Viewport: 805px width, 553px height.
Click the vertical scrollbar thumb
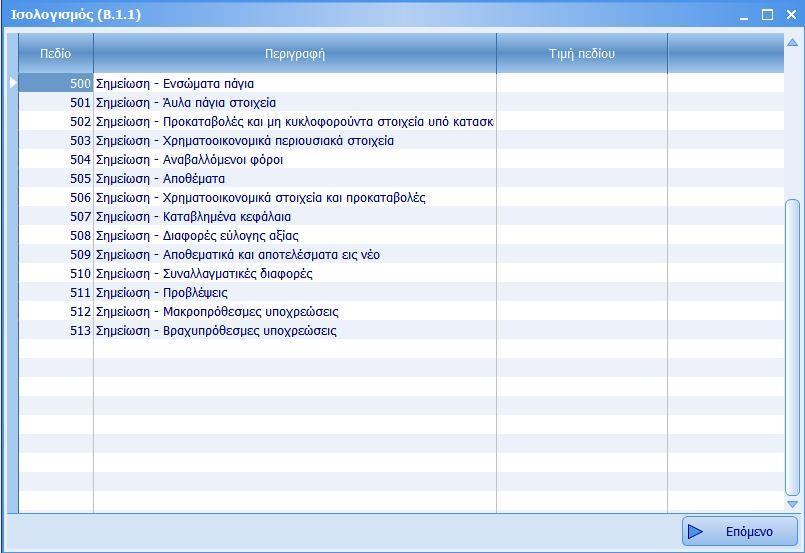coord(792,348)
